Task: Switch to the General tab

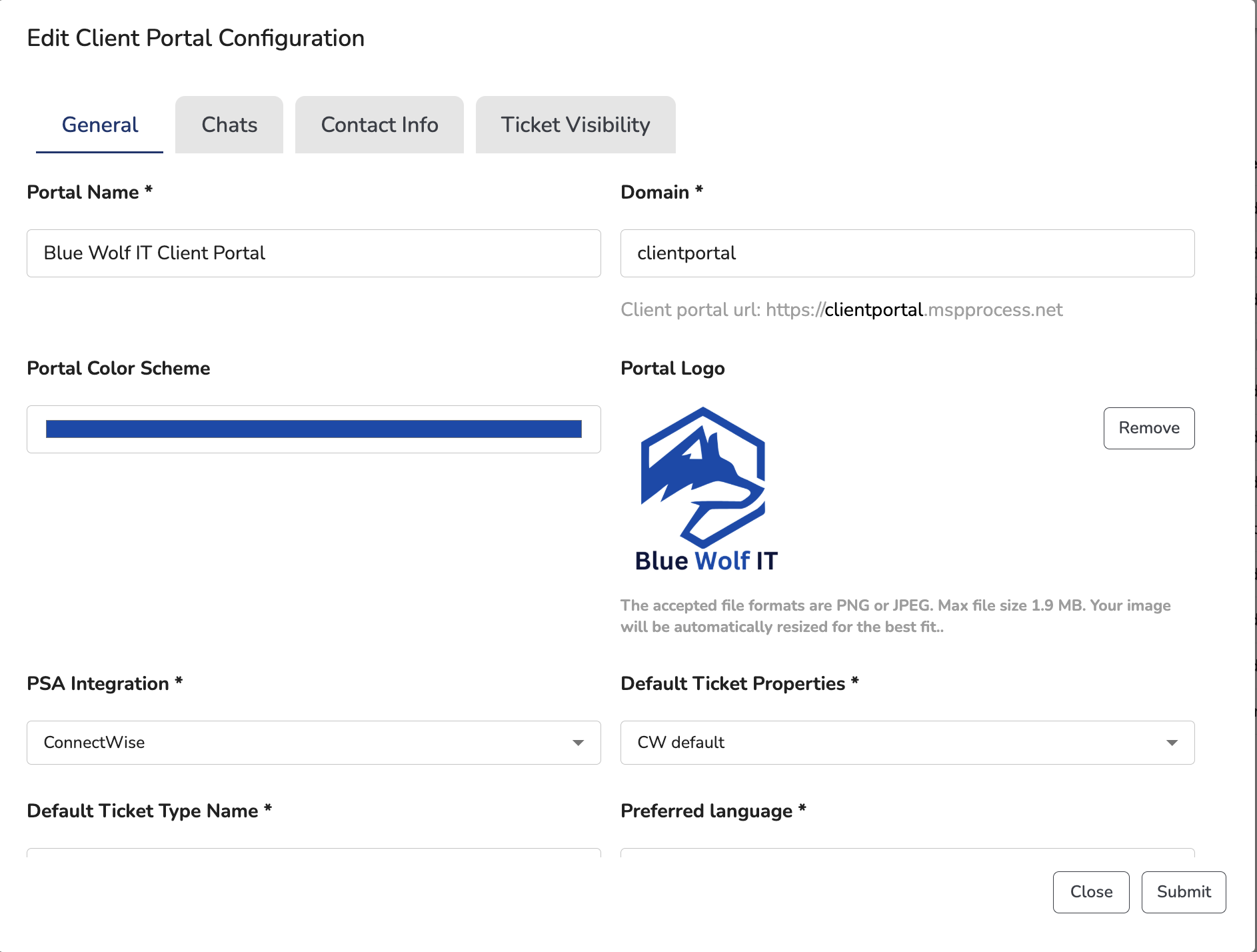Action: coord(99,125)
